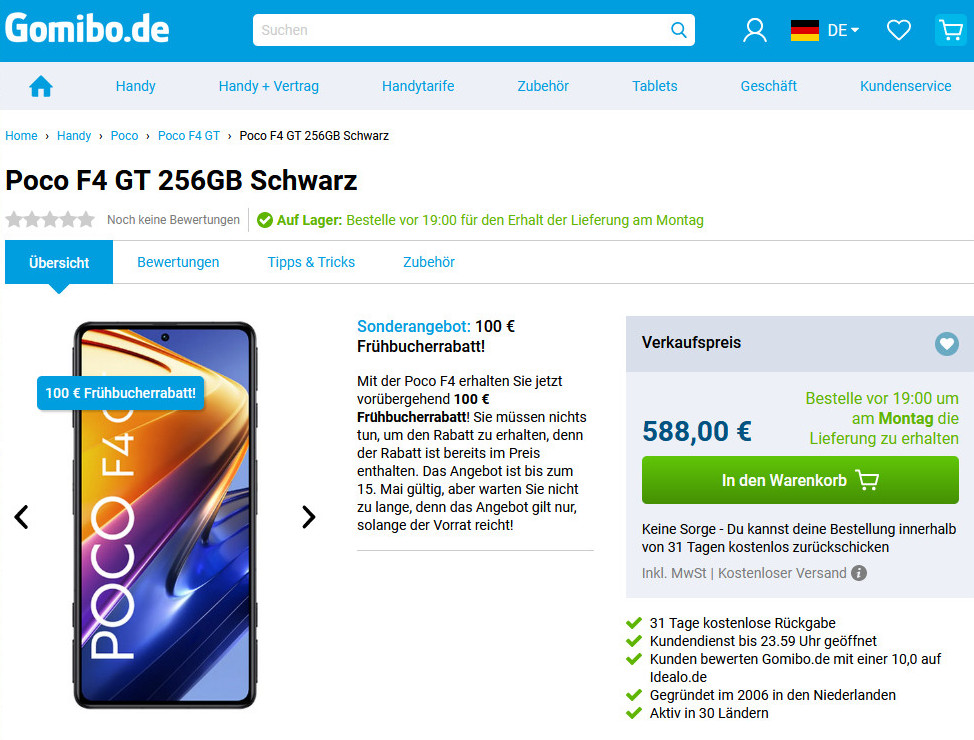
Task: Click the Gomibo.de logo
Action: [87, 29]
